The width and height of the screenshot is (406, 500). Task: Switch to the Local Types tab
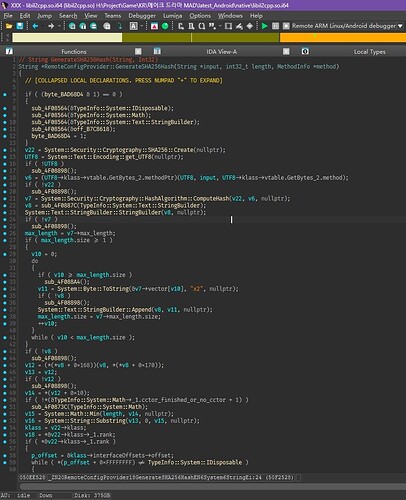click(x=369, y=52)
